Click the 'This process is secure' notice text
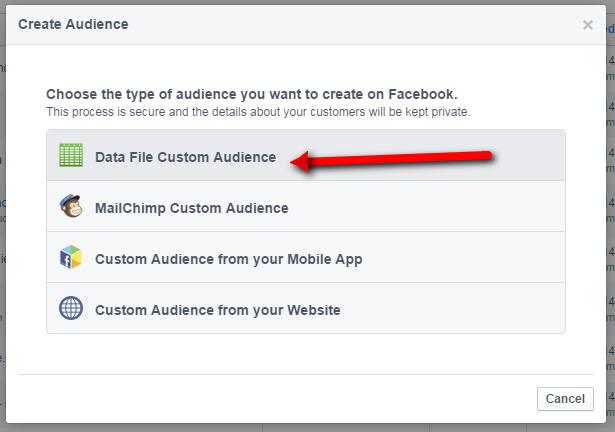615x432 pixels. point(258,112)
